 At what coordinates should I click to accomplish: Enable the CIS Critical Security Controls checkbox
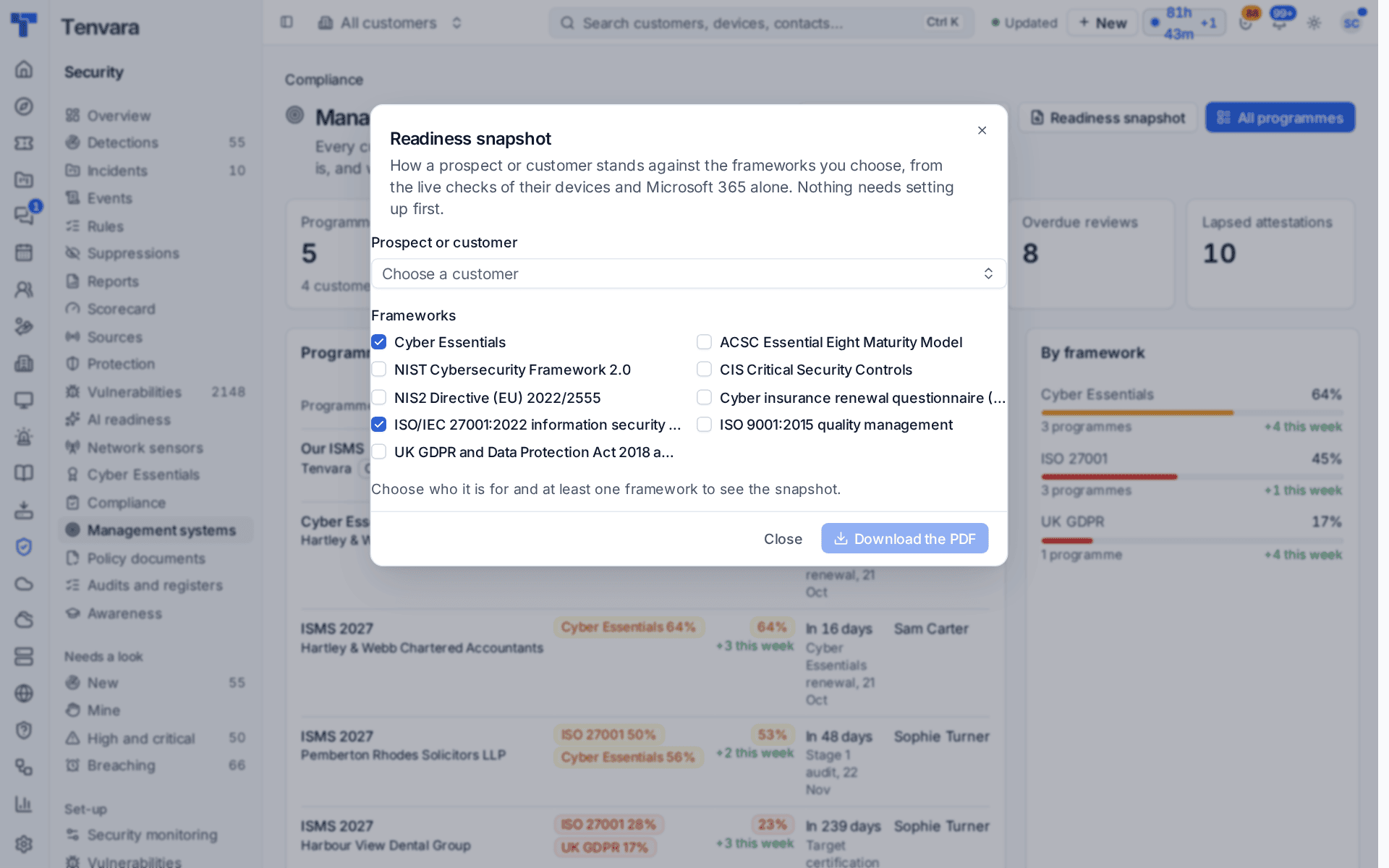click(704, 370)
